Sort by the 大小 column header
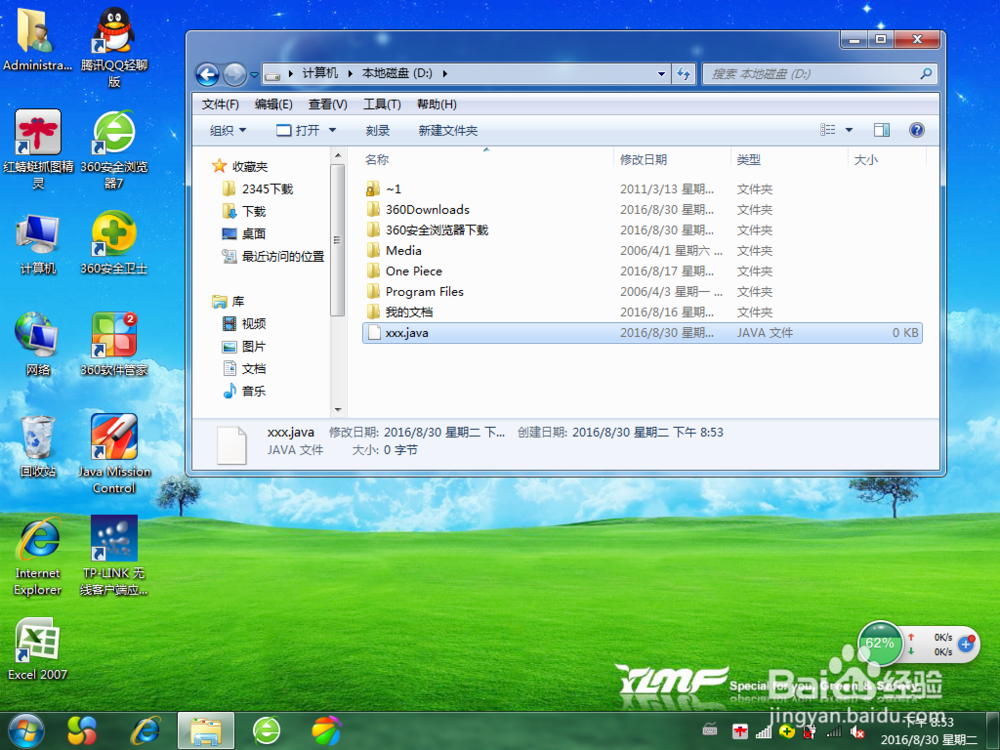This screenshot has width=1000, height=750. (866, 159)
